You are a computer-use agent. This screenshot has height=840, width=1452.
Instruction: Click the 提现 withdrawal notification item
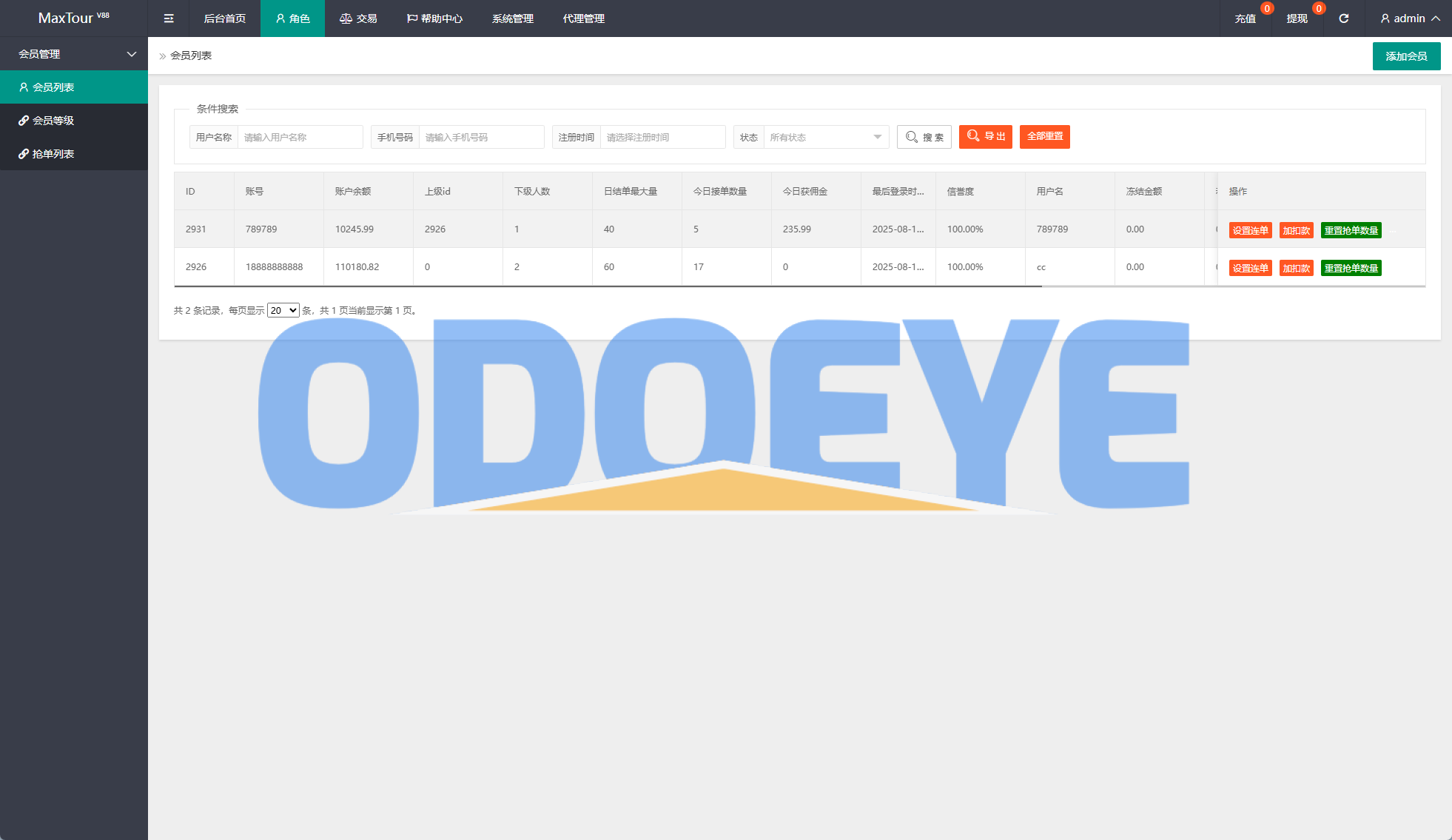click(x=1297, y=19)
